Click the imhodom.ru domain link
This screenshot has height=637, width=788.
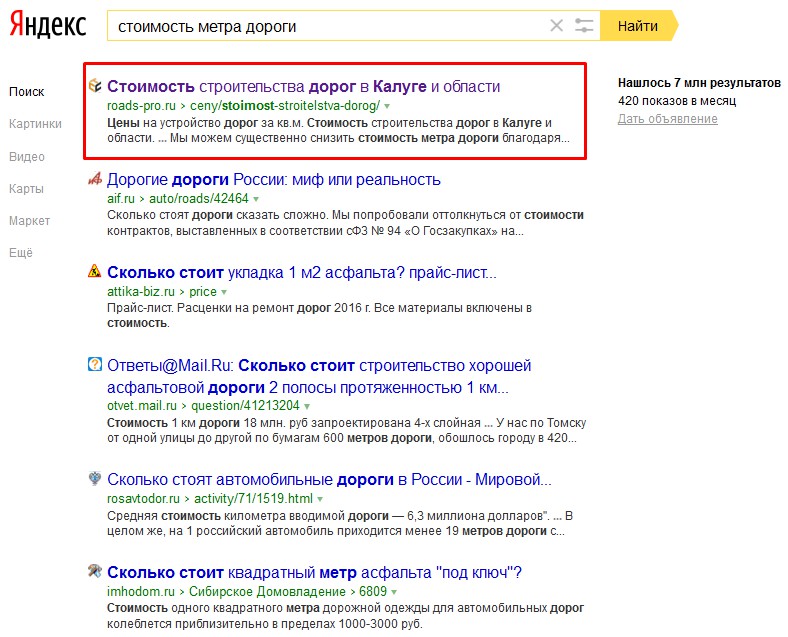(141, 592)
